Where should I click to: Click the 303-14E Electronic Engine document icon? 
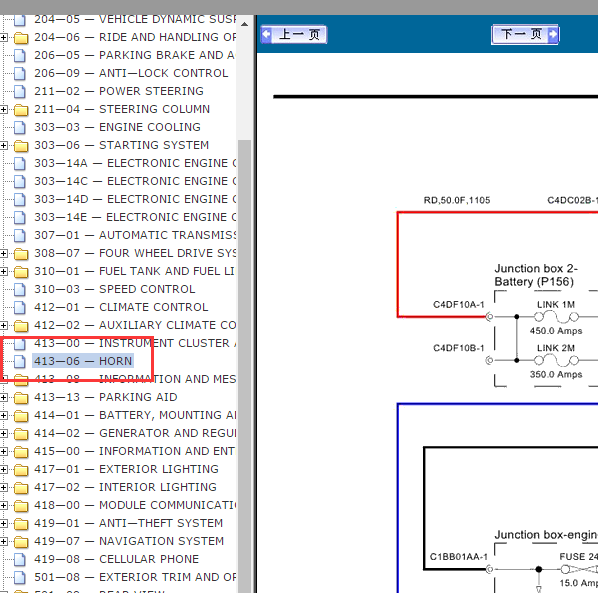20,217
